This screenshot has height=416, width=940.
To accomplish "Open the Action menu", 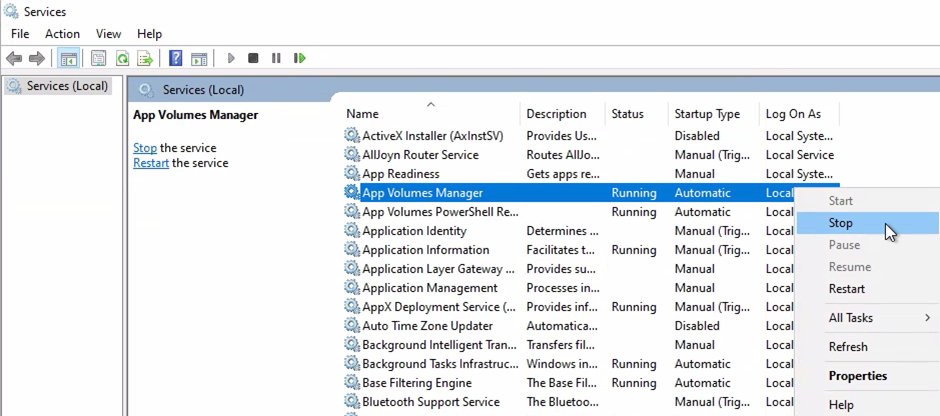I will (x=62, y=34).
